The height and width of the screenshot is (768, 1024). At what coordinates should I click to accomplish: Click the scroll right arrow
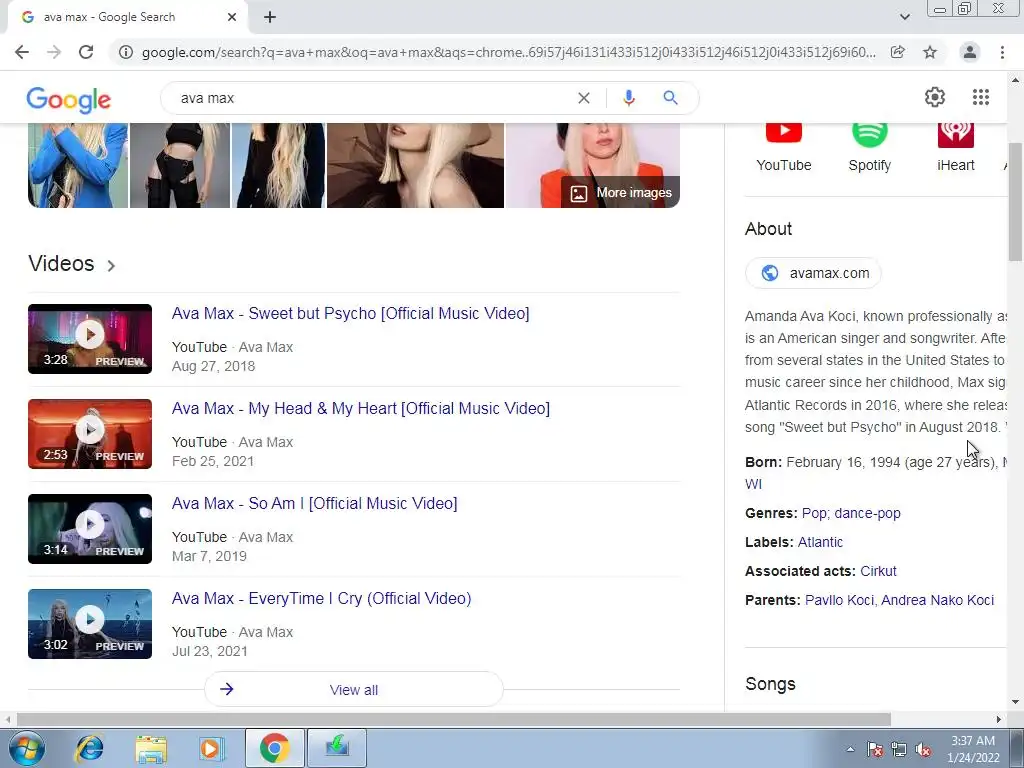tap(999, 719)
